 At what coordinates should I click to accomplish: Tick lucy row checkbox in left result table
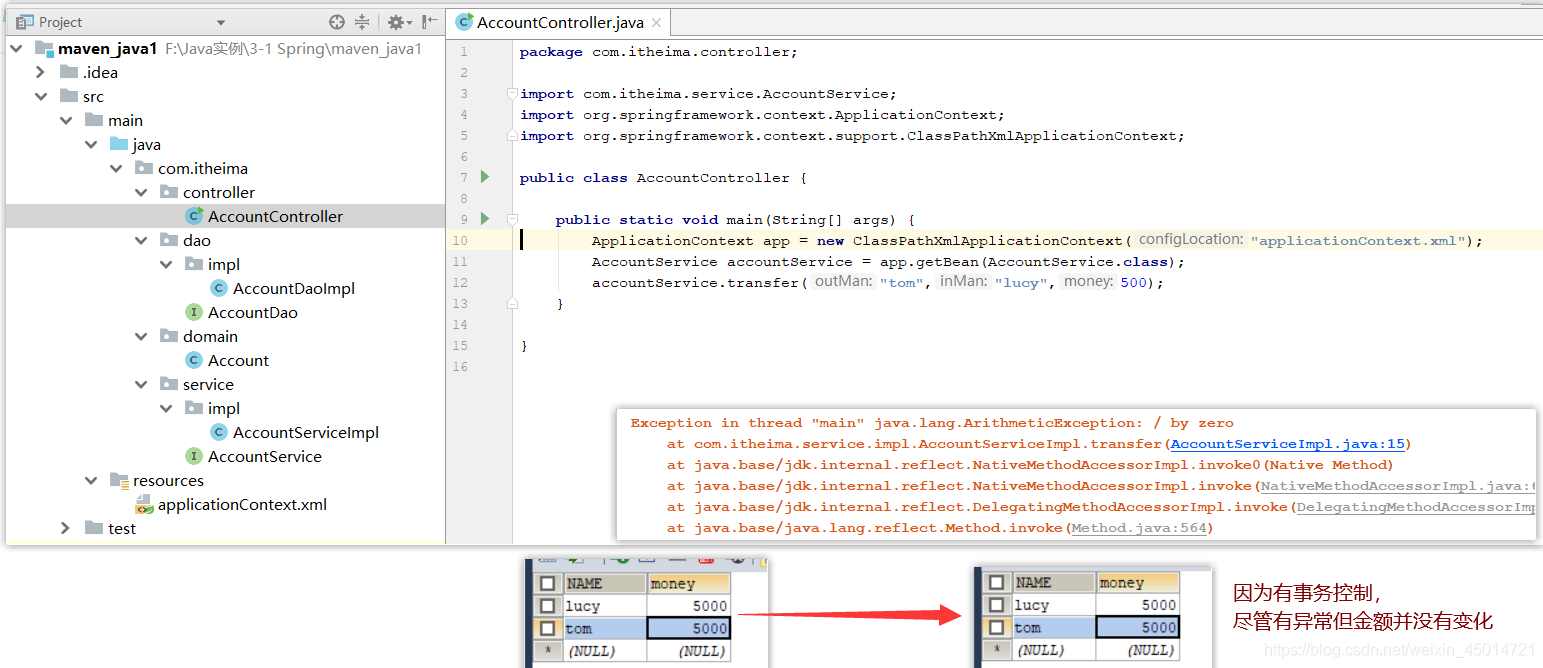coord(546,605)
